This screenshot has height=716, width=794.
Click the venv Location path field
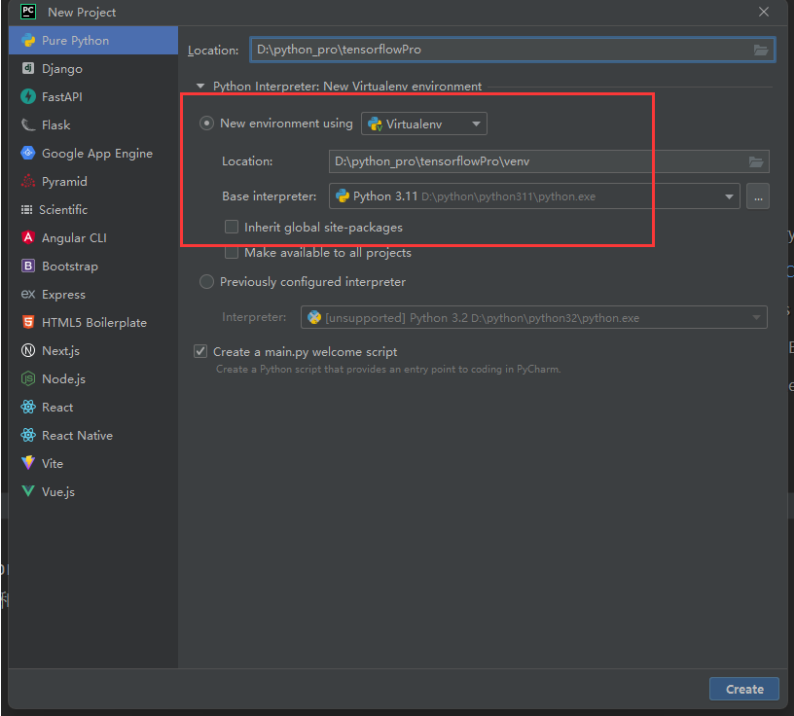tap(549, 162)
